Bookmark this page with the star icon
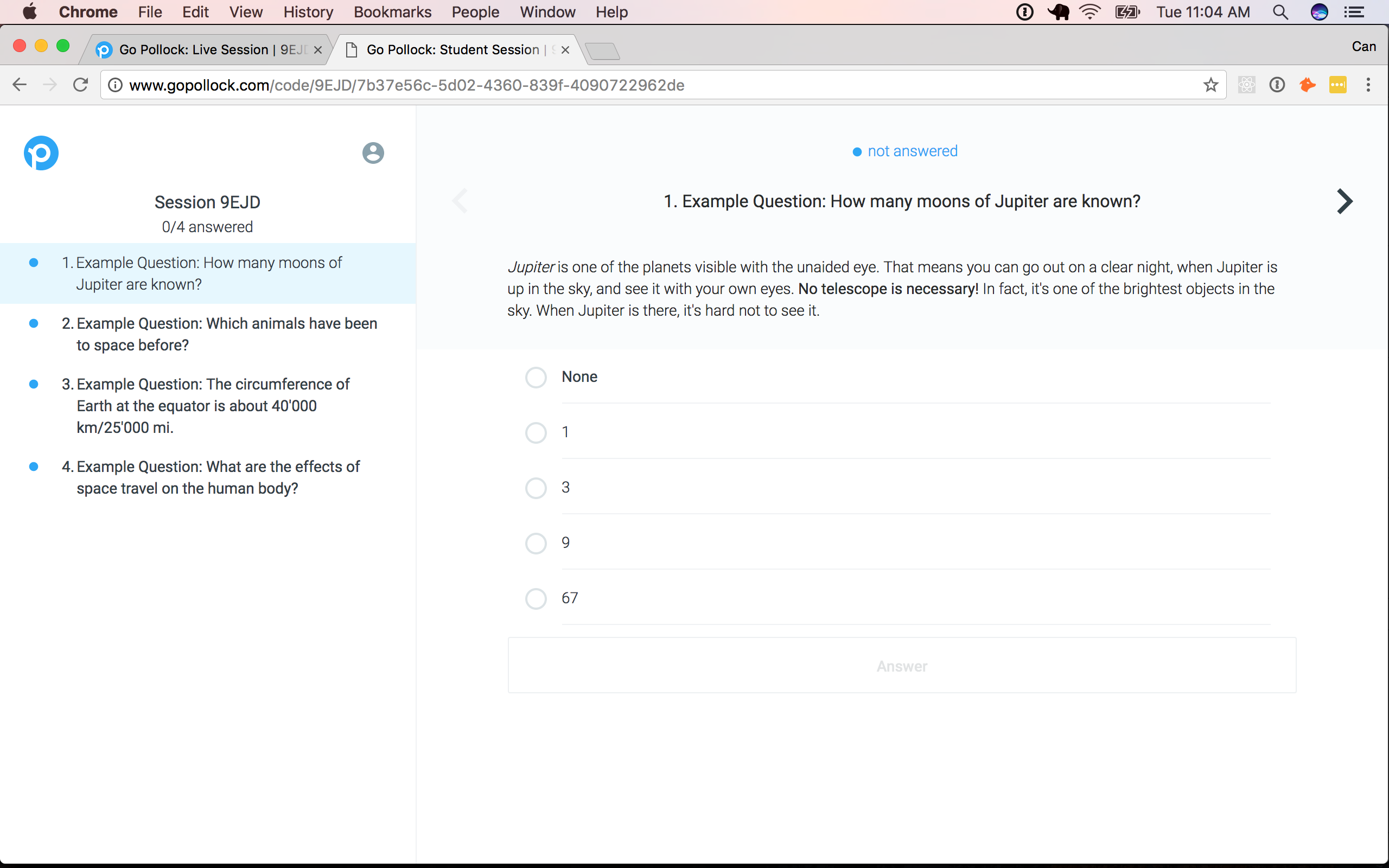The height and width of the screenshot is (868, 1389). (1210, 85)
